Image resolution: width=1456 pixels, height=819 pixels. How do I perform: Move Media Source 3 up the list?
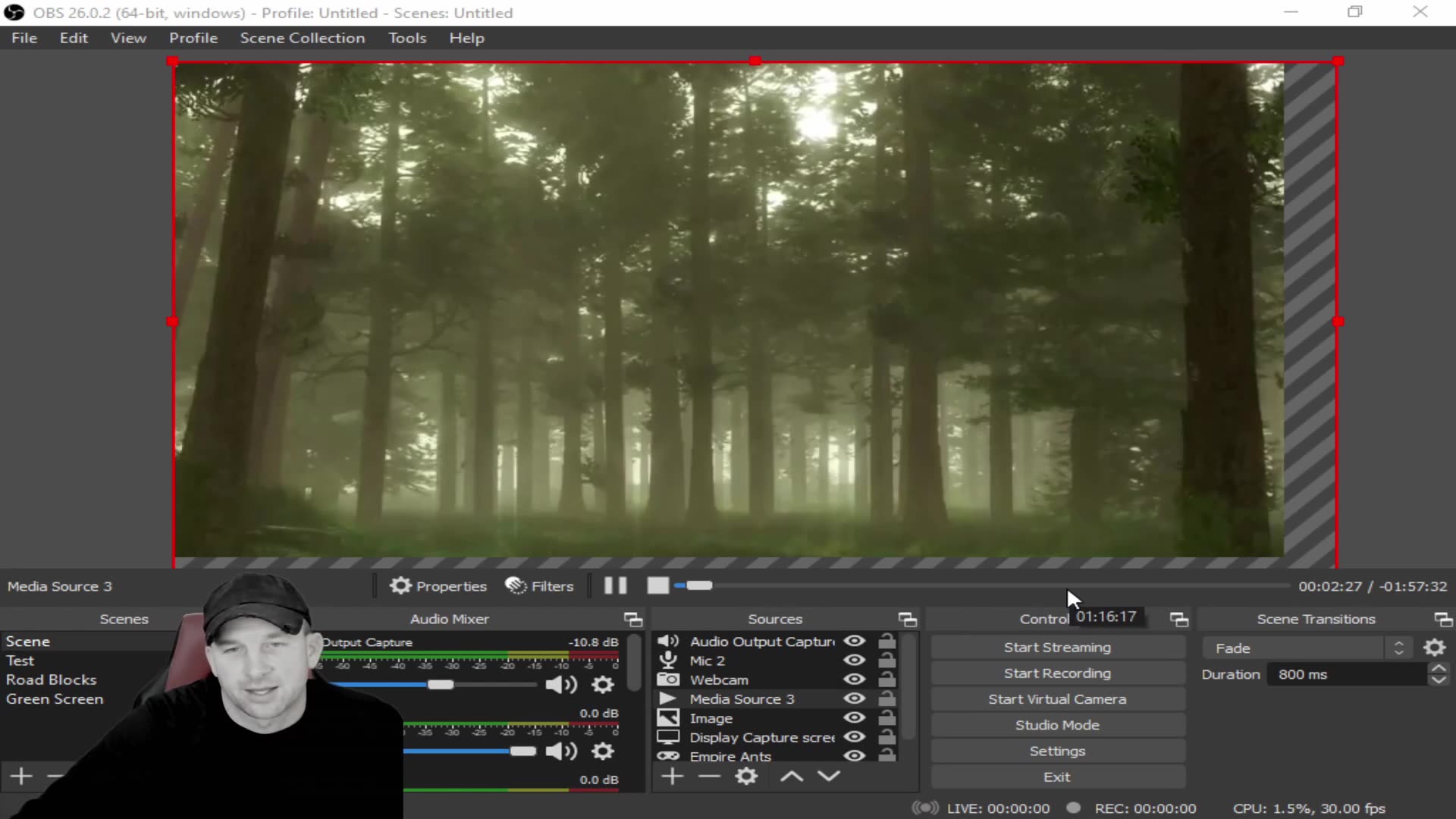tap(791, 776)
